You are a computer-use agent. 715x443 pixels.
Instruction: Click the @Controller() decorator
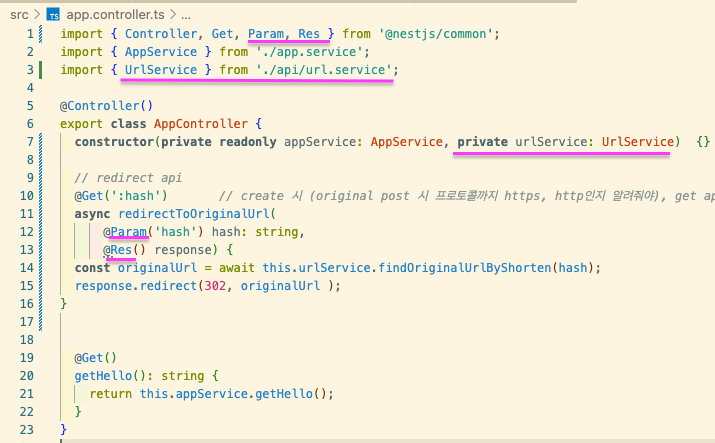[106, 106]
